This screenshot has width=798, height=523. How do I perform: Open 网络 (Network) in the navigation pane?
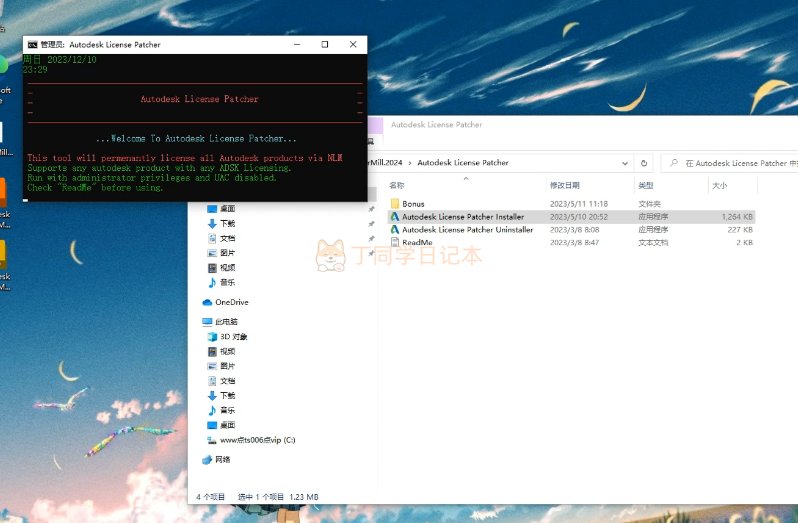pos(222,459)
